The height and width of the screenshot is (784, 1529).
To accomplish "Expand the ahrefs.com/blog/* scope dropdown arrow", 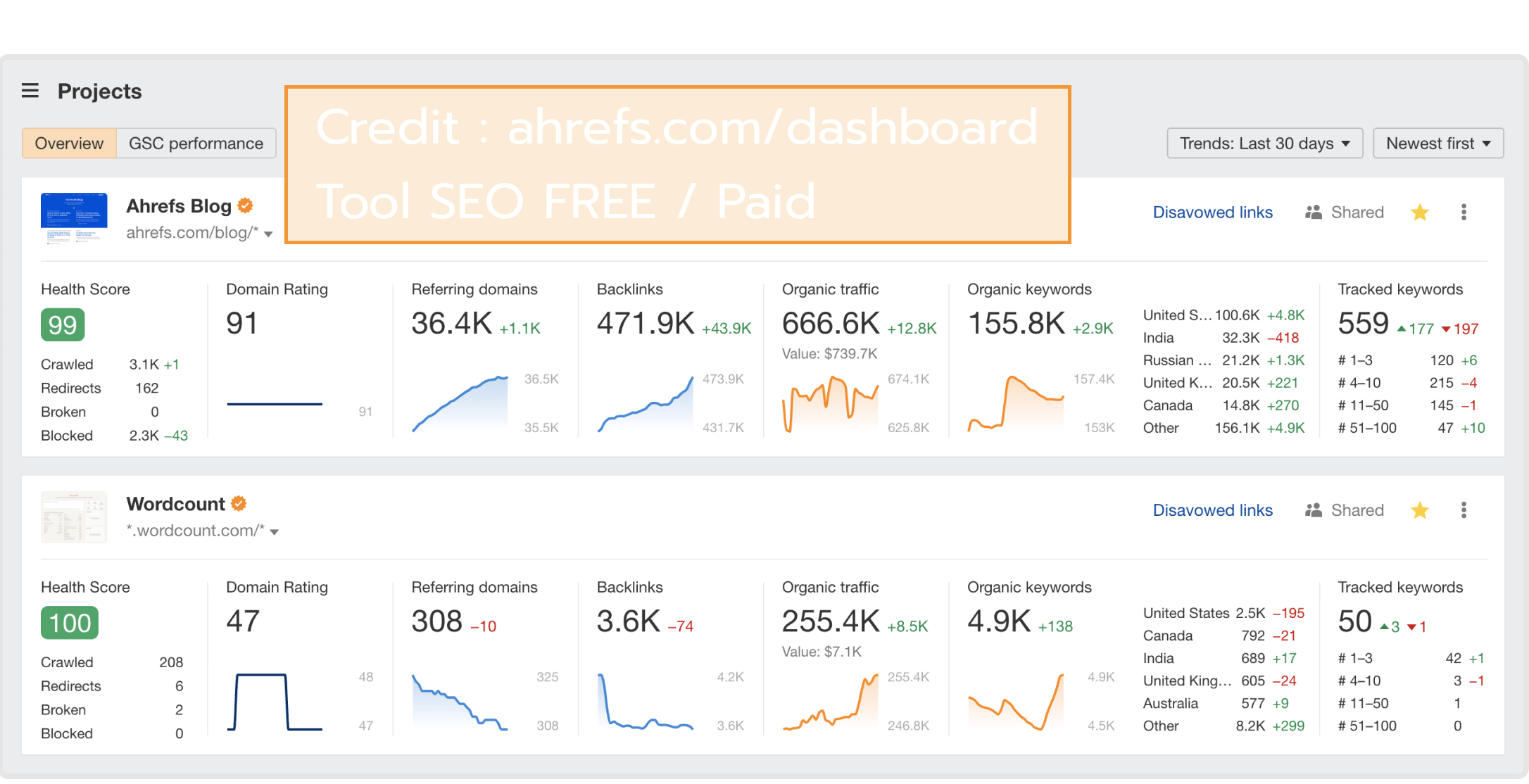I will pos(268,234).
